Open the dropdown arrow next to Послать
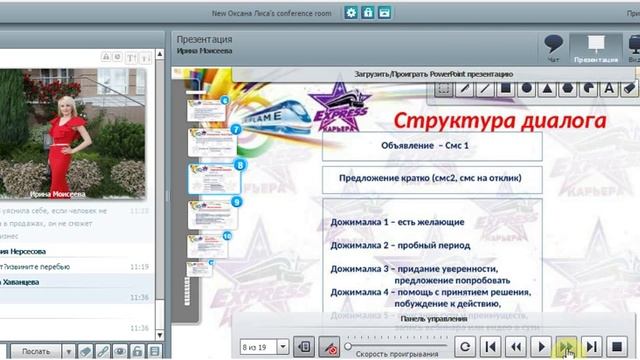 click(69, 351)
